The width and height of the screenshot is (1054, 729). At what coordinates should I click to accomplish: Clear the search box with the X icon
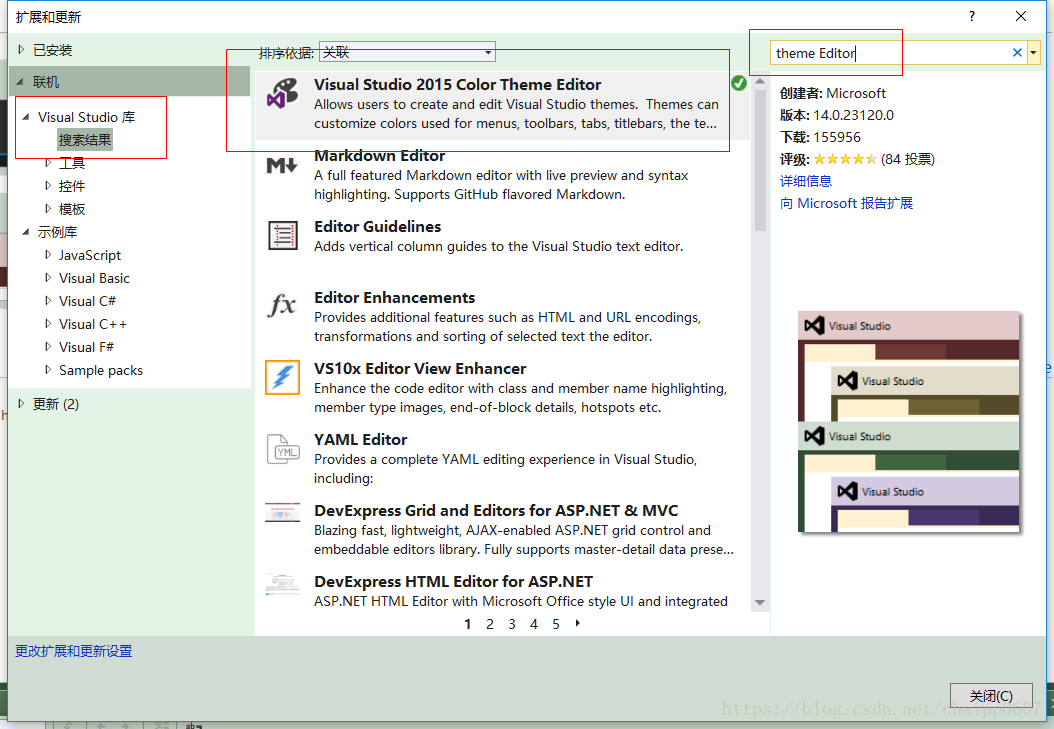coord(1017,52)
